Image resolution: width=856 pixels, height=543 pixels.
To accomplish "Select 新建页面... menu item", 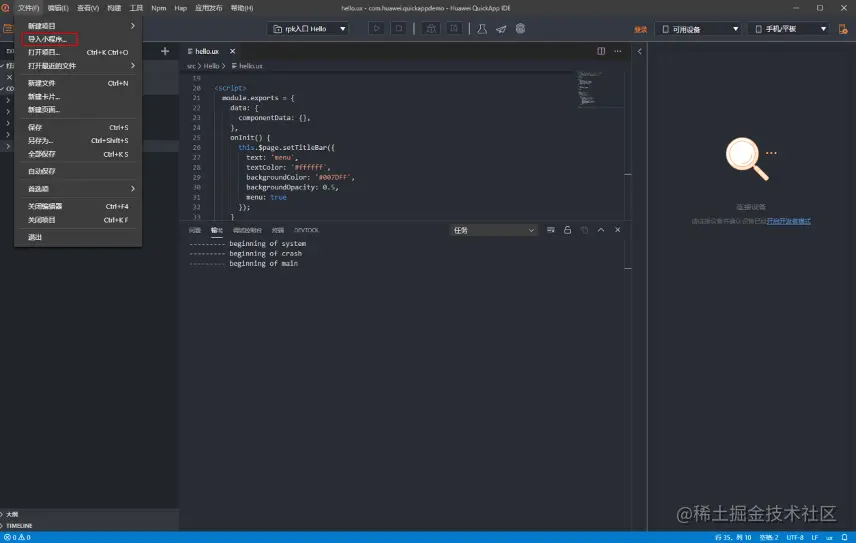I will click(x=78, y=110).
